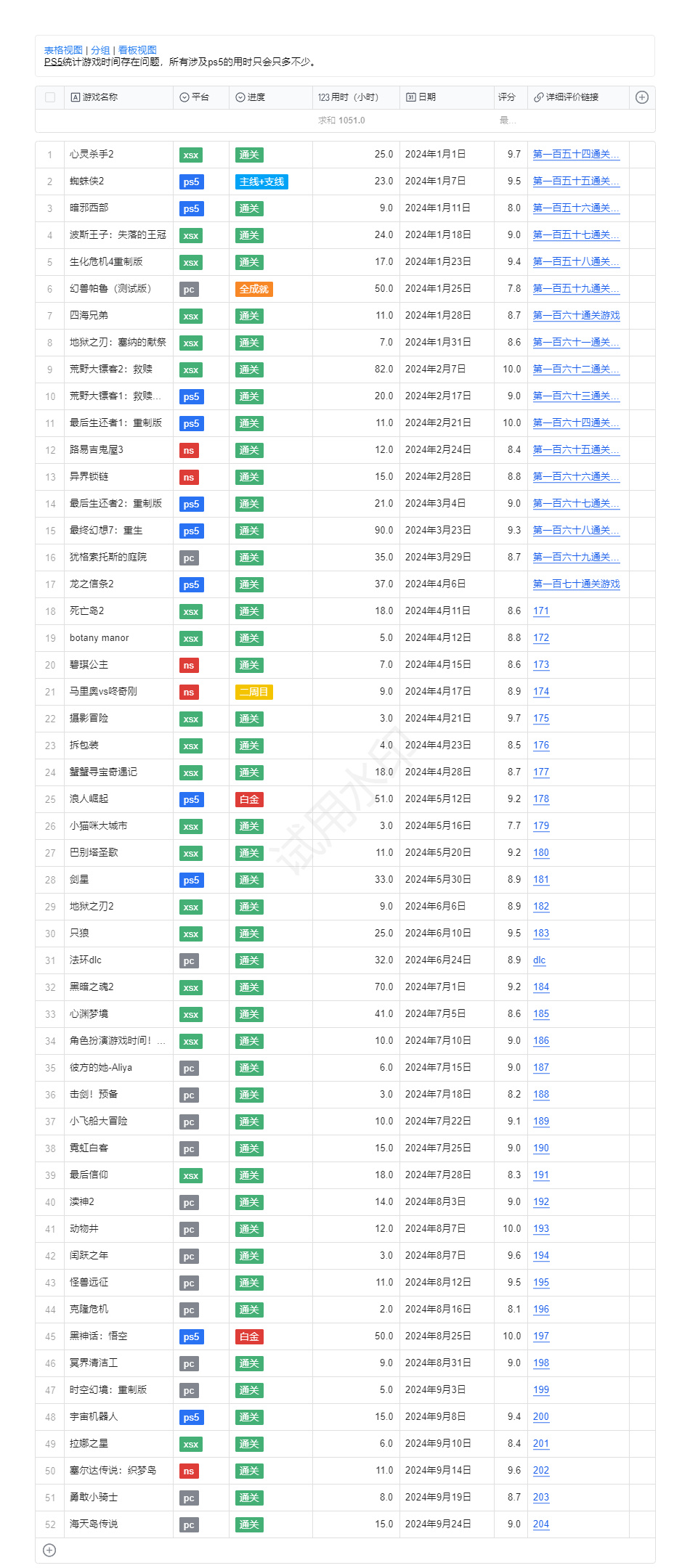Screen dimensions: 690x1568
Task: Open the xsx platform tag for 心灵杀手2
Action: [191, 155]
